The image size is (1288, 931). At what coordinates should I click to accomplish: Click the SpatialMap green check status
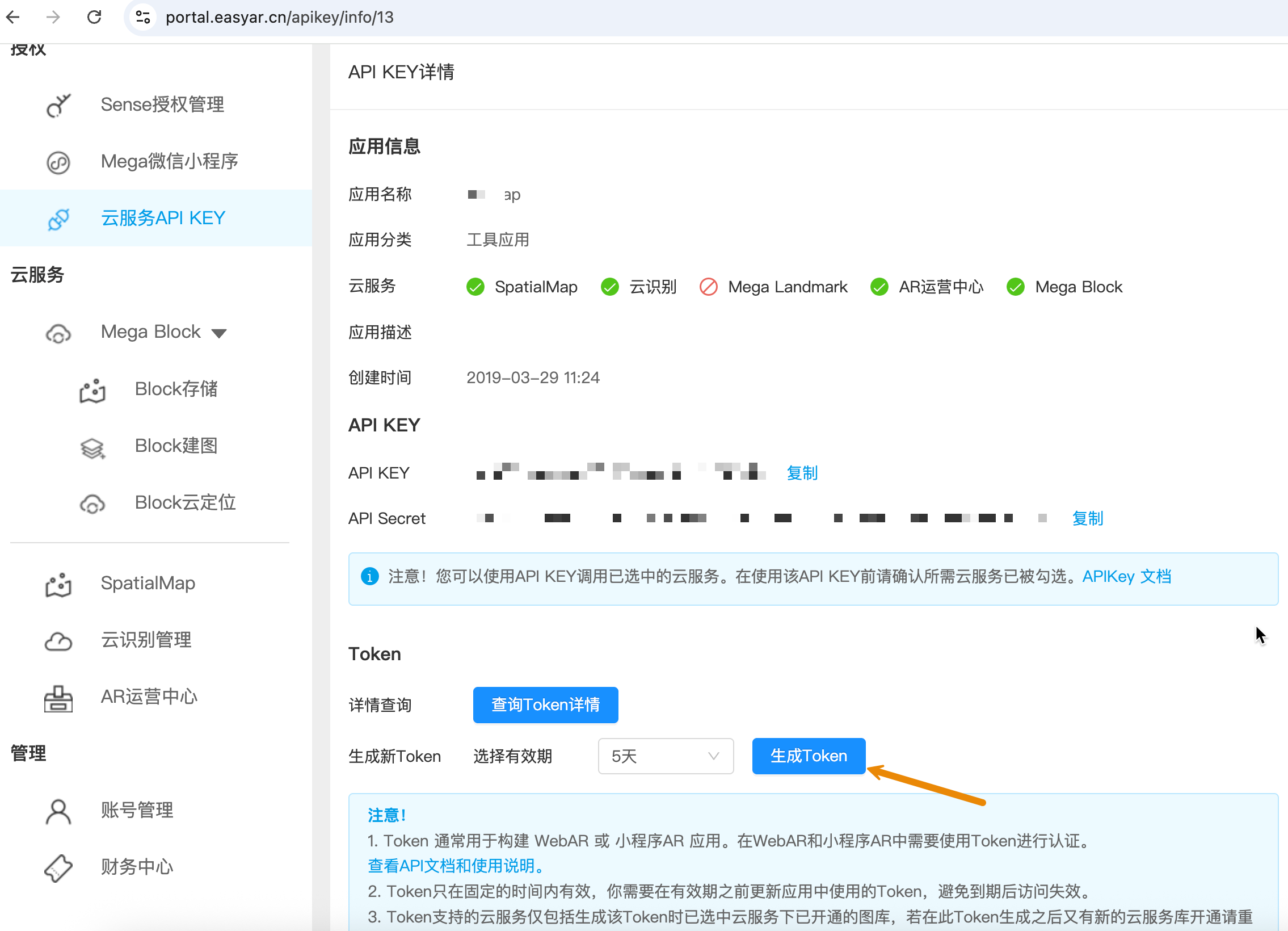pos(475,287)
